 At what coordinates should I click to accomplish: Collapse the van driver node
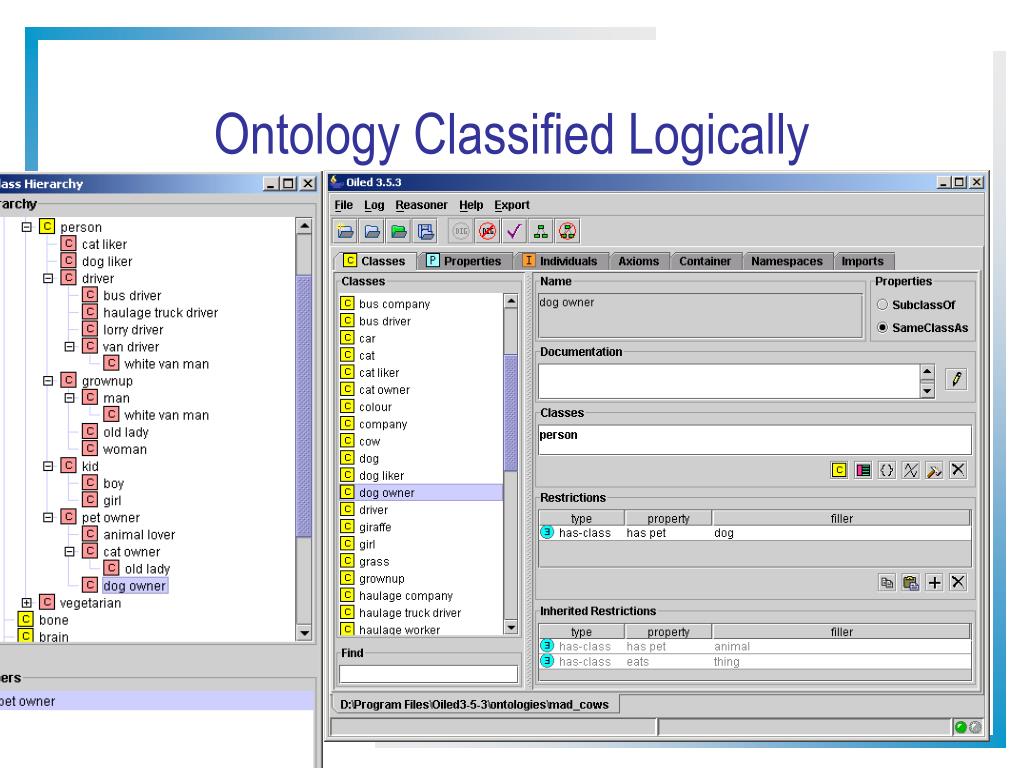pos(69,347)
